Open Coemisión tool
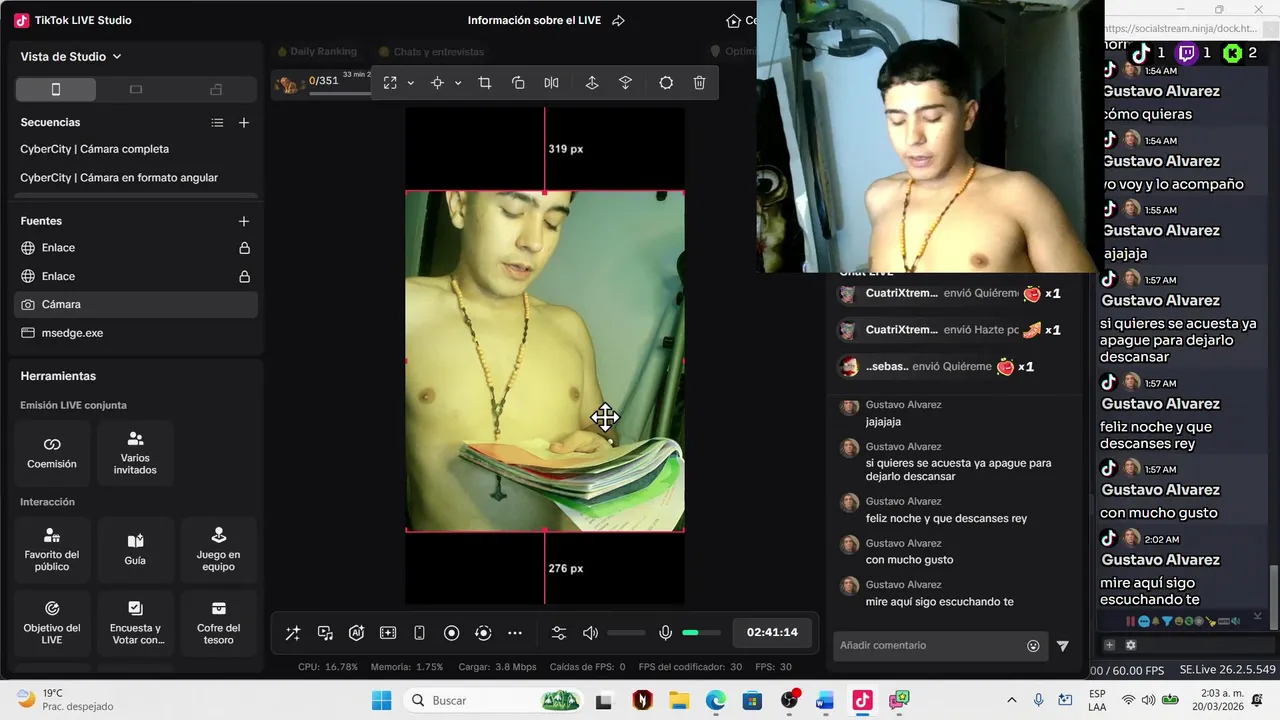 point(52,453)
